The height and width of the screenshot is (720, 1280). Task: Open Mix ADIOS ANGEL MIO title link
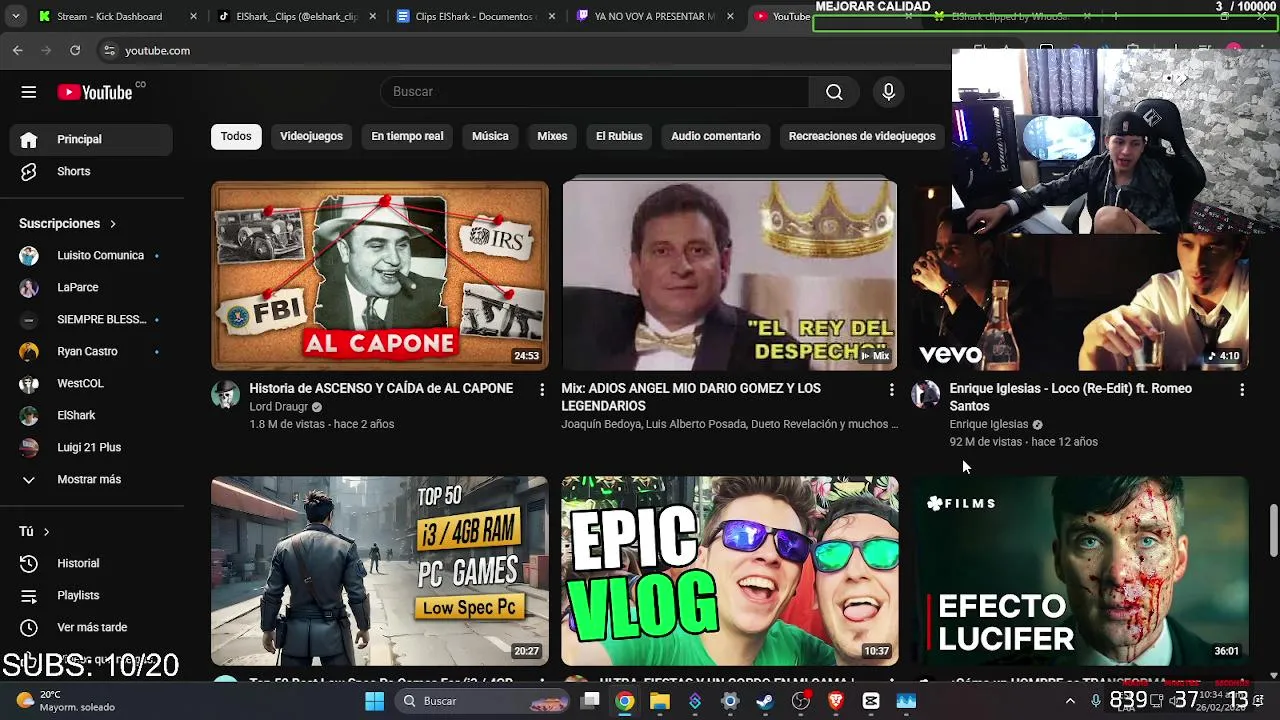pos(691,397)
